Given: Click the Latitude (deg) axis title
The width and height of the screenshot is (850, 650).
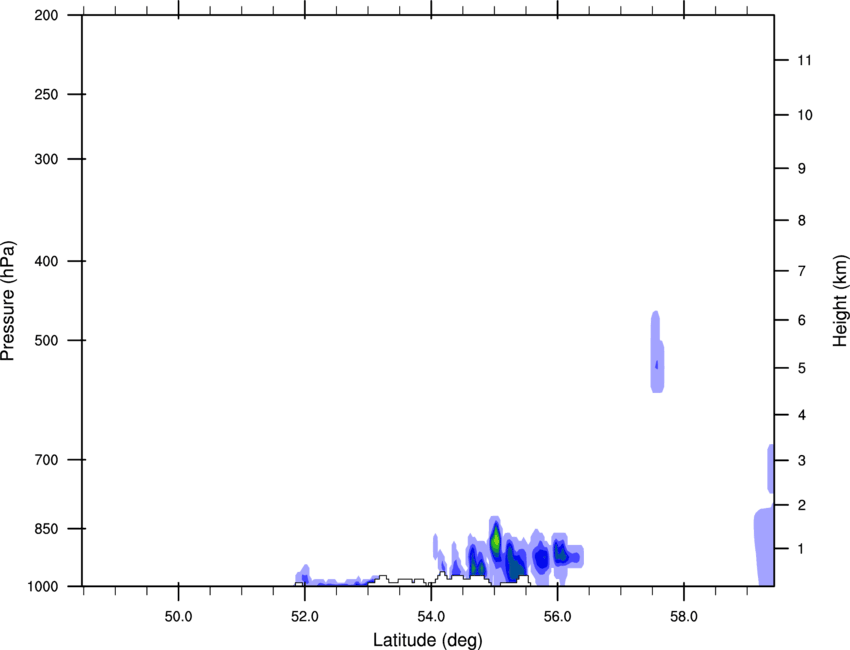Looking at the screenshot, I should point(427,639).
